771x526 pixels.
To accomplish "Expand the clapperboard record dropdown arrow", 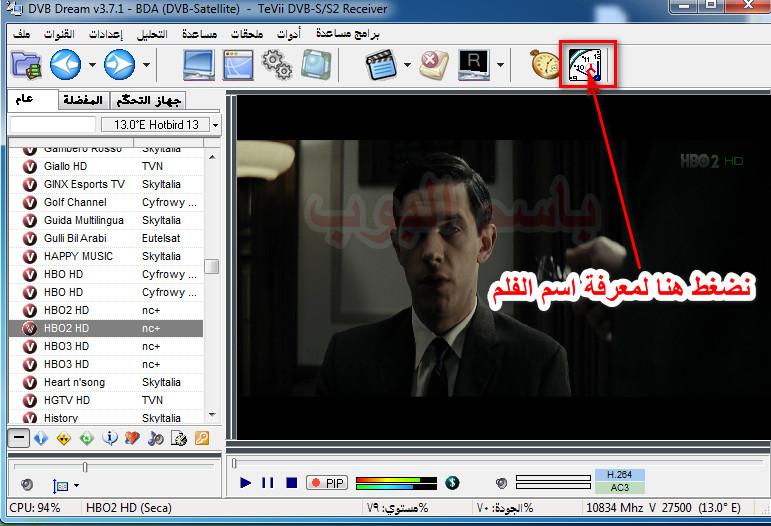I will coord(407,64).
